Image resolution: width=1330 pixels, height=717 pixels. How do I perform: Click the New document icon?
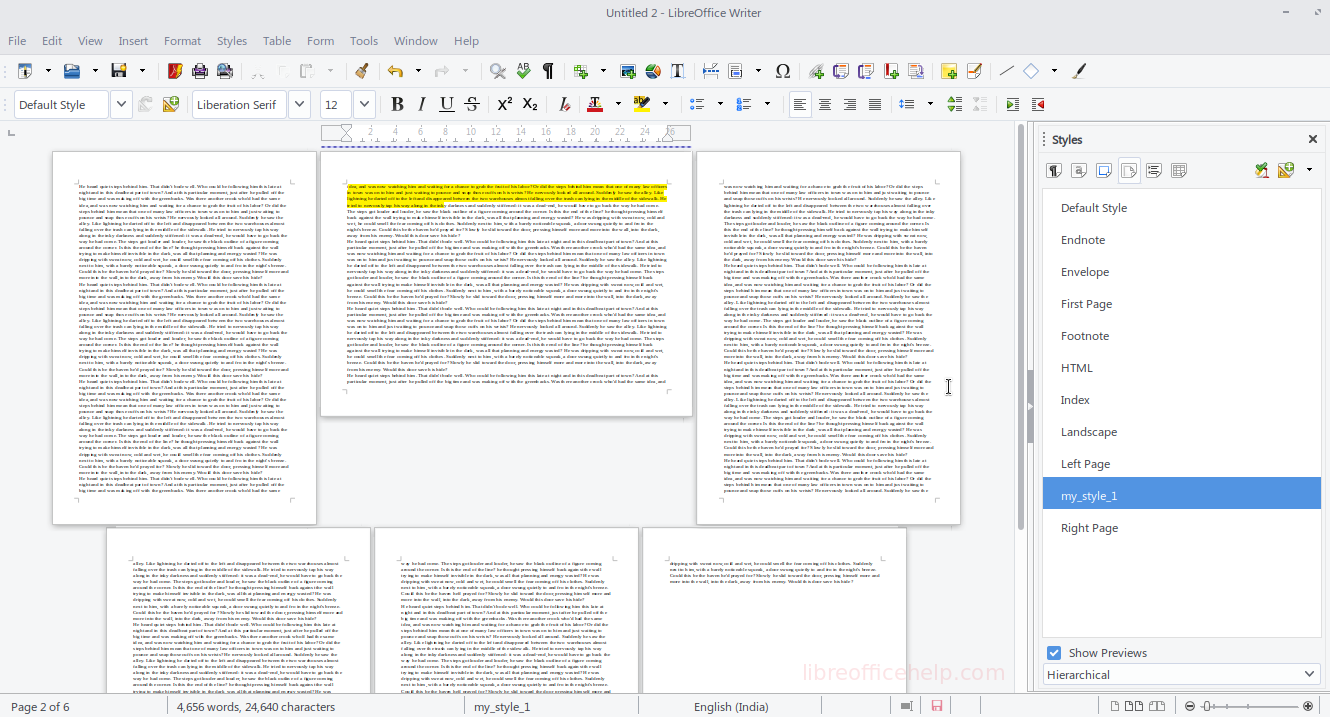pyautogui.click(x=25, y=71)
